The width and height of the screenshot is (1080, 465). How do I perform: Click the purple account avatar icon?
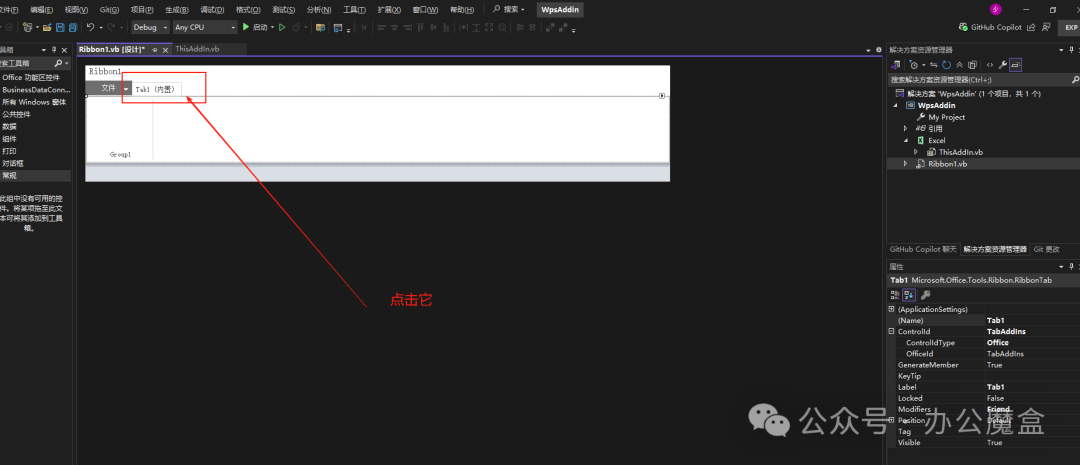coord(995,10)
